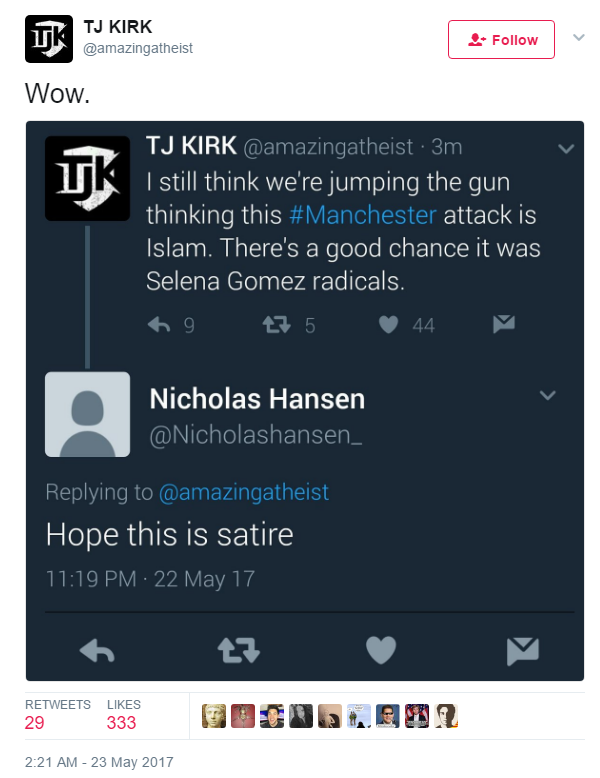This screenshot has height=778, width=600.
Task: Open the quoted TJ Kirk tweet menu chevron
Action: click(x=565, y=149)
